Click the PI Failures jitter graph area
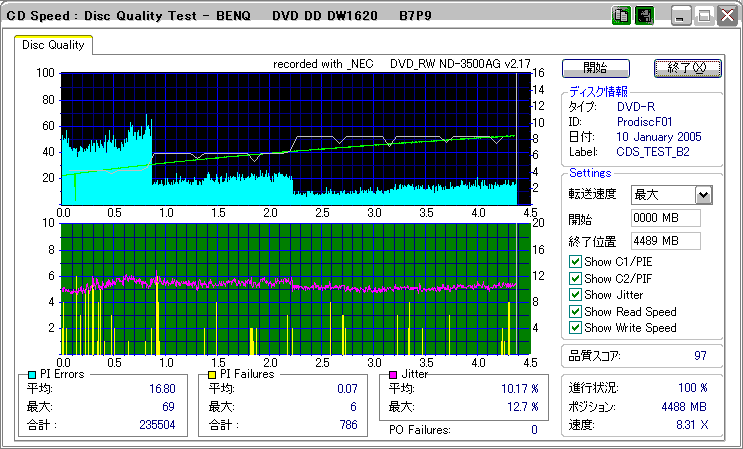Image resolution: width=743 pixels, height=449 pixels. point(296,288)
